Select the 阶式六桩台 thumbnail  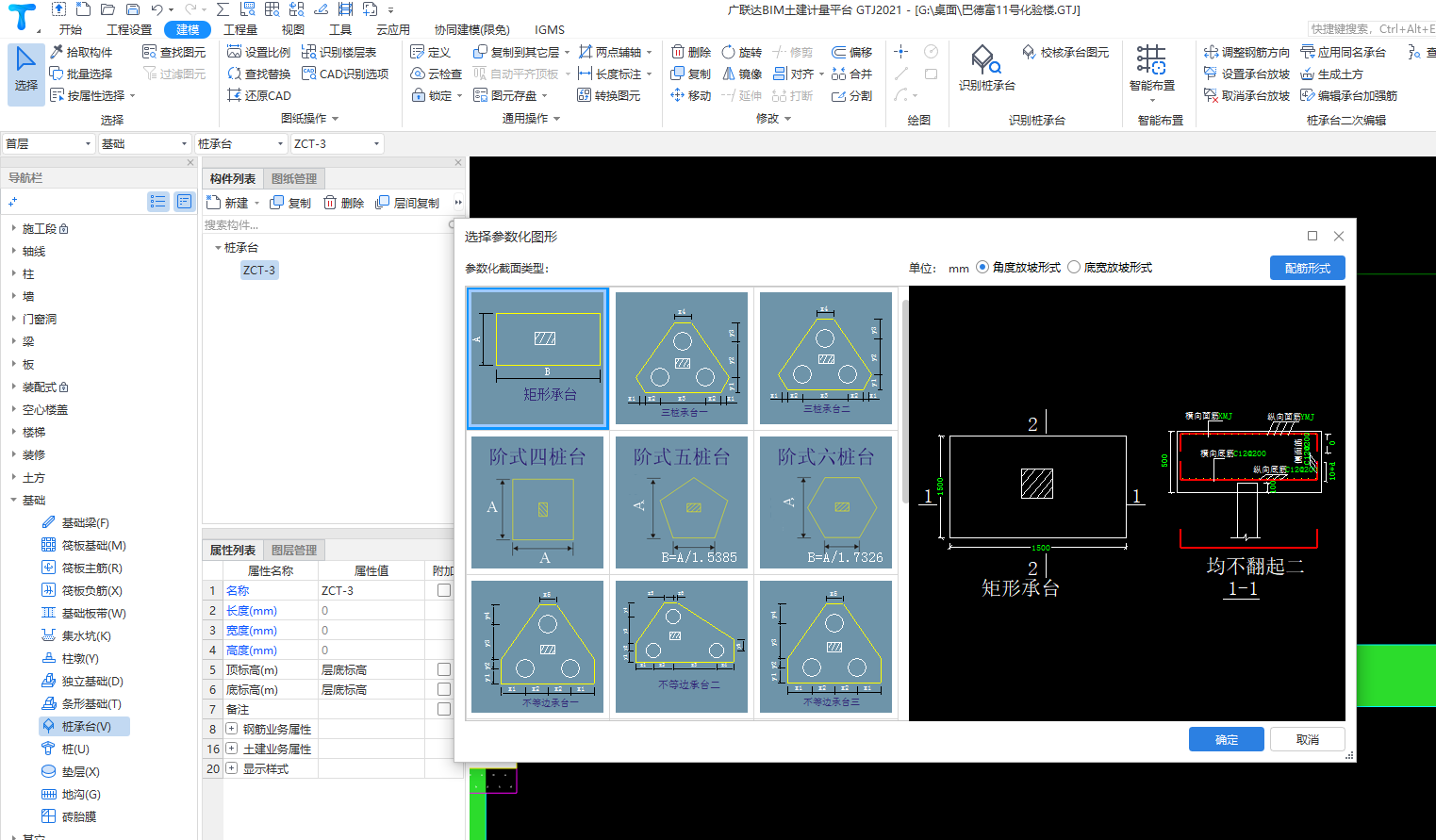point(826,502)
